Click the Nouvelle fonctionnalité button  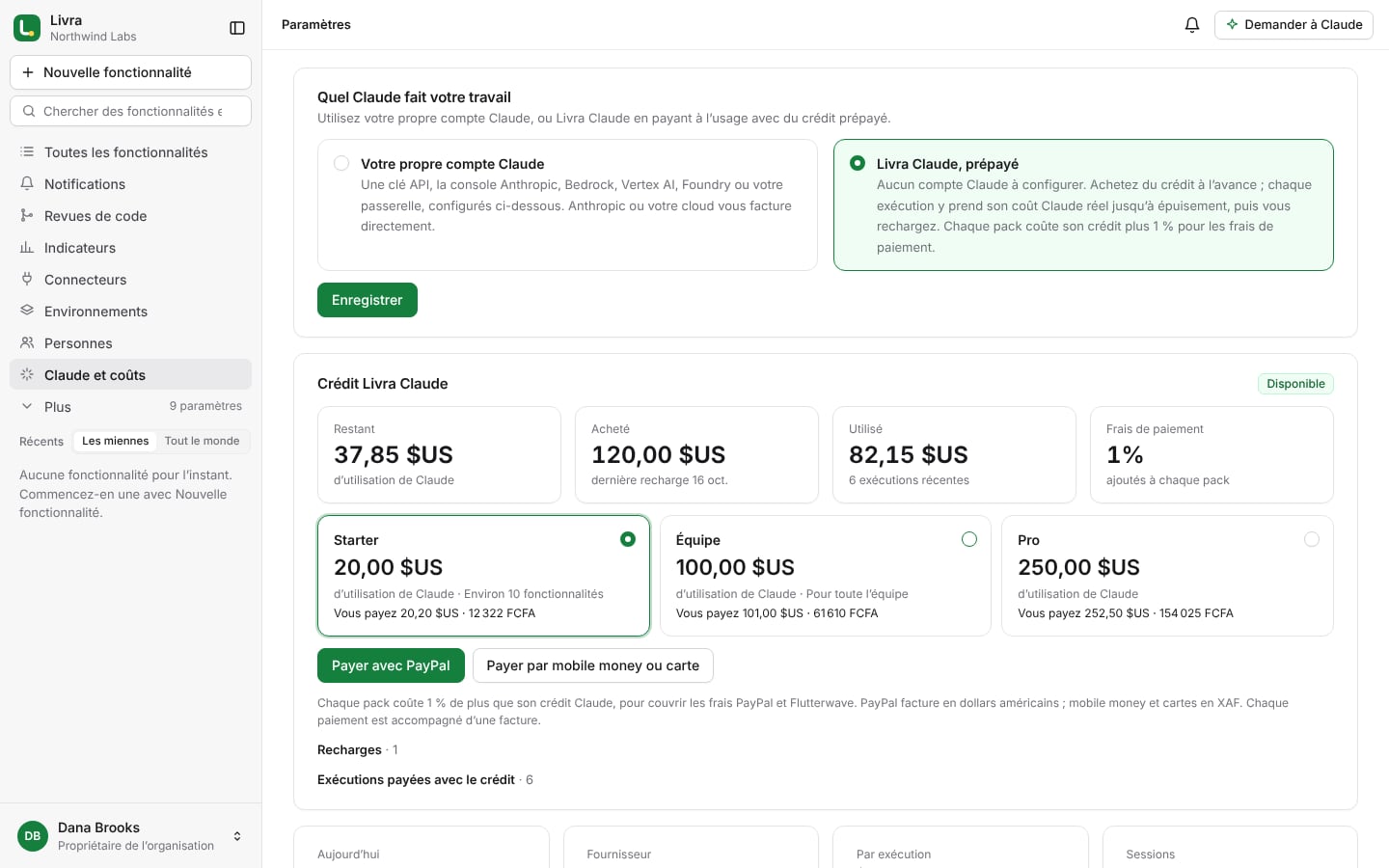pos(130,72)
